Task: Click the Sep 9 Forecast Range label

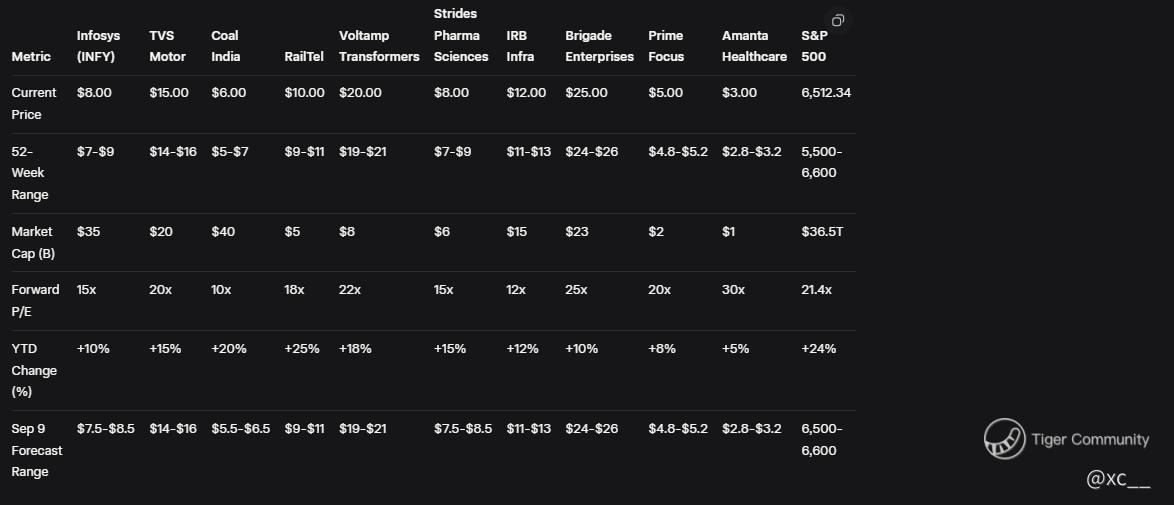Action: 35,450
